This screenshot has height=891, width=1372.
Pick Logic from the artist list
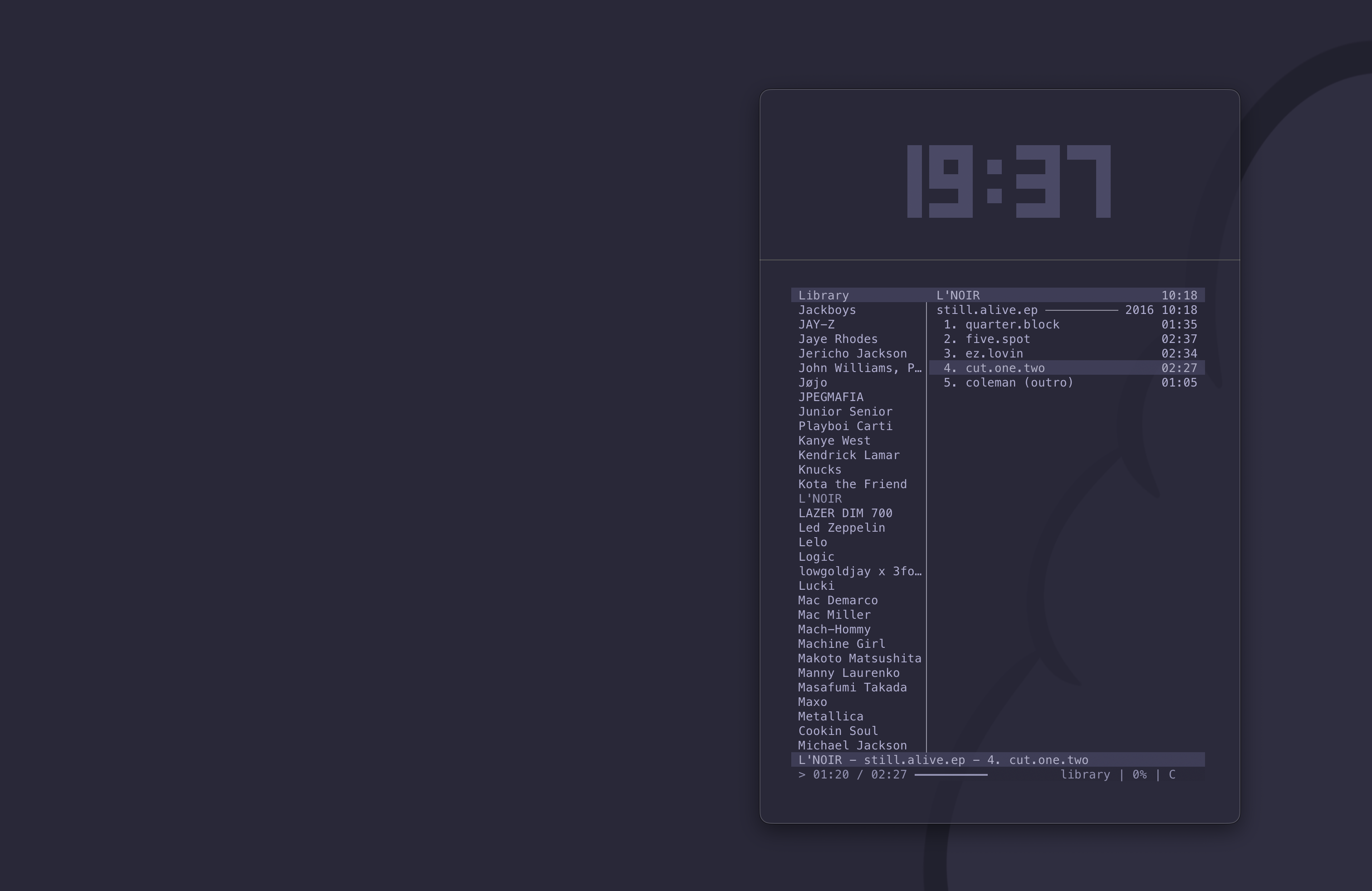pyautogui.click(x=816, y=557)
